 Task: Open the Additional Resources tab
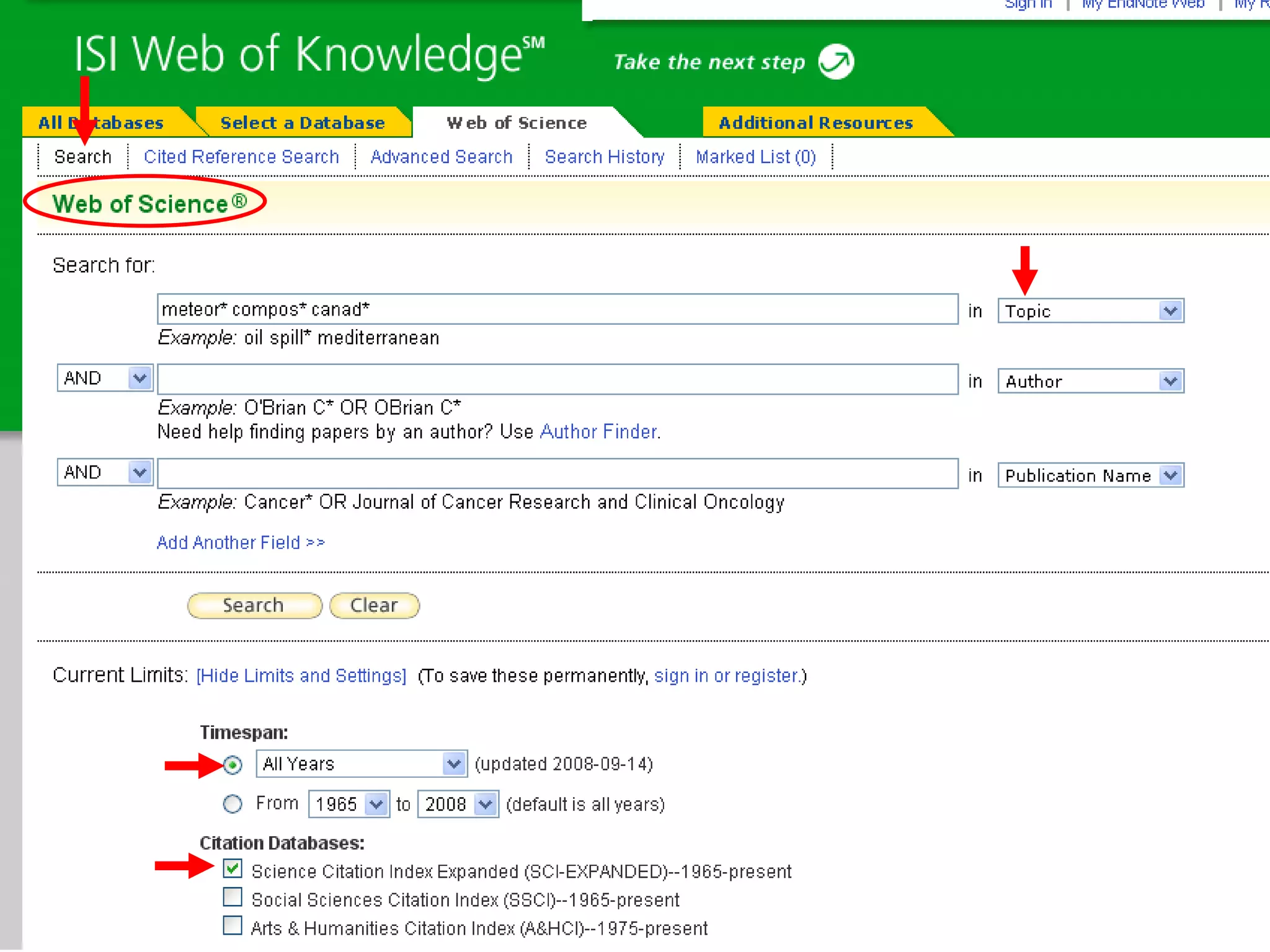(815, 123)
